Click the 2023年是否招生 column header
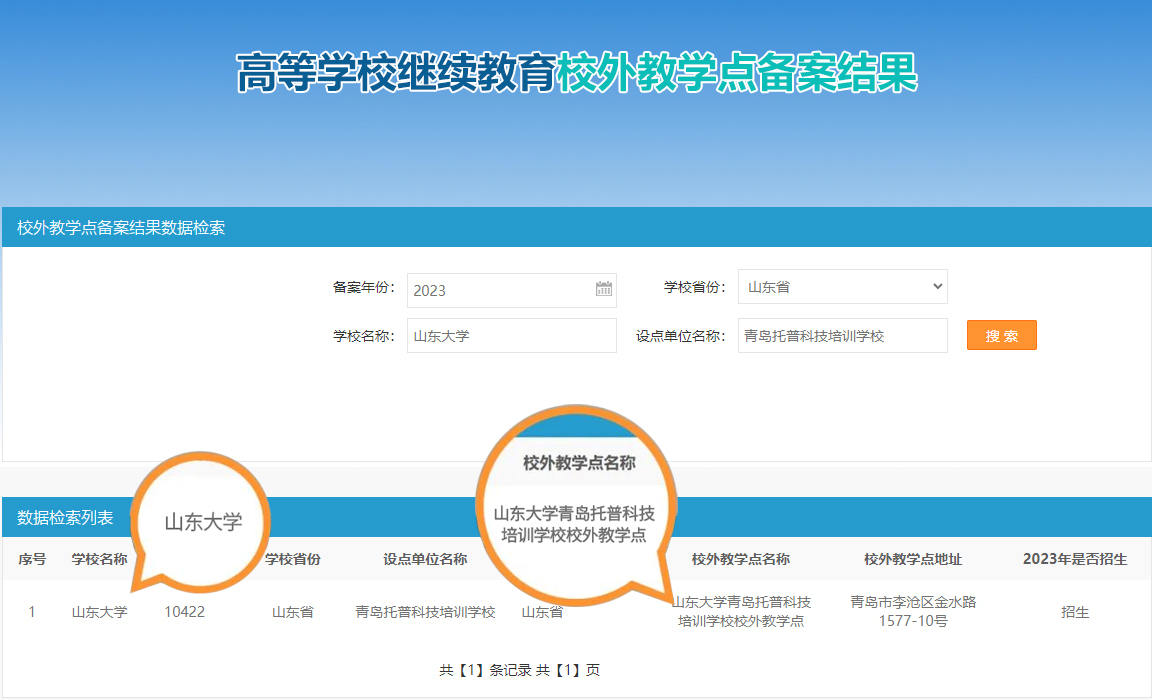This screenshot has width=1152, height=700. 1075,560
